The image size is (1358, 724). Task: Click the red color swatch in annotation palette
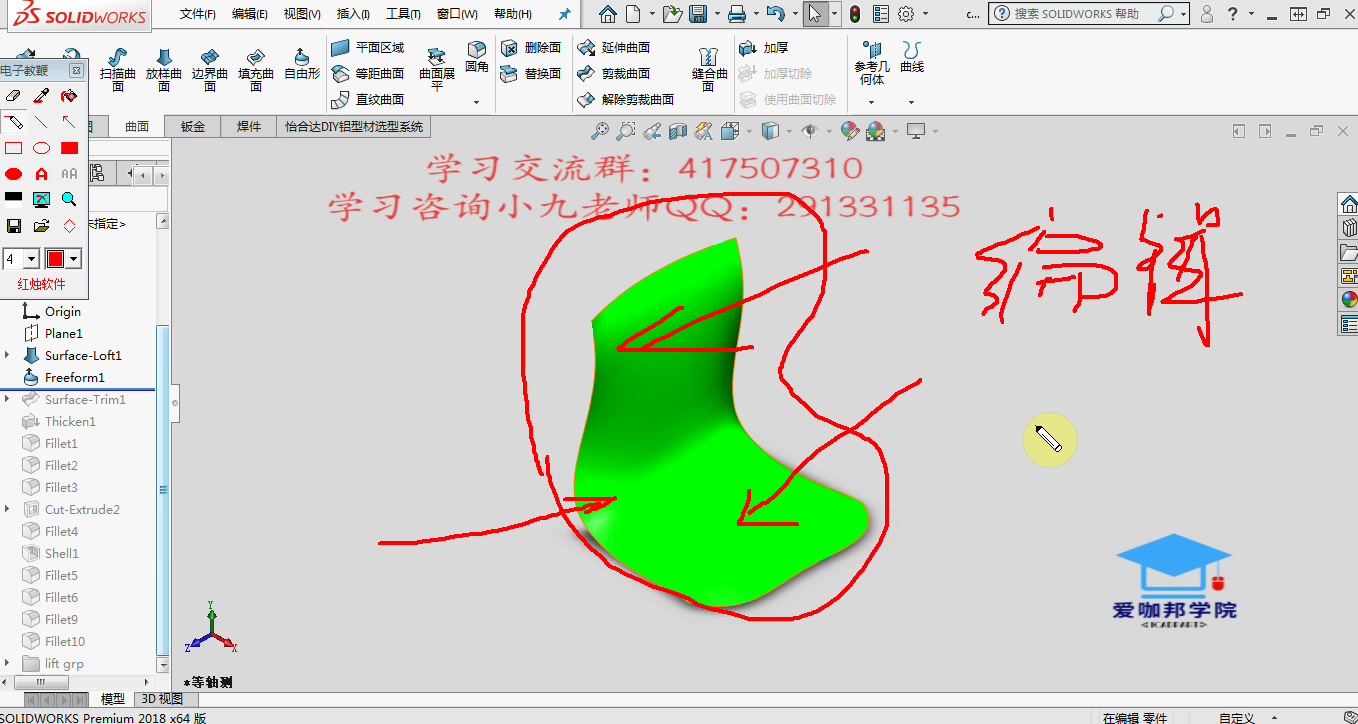point(55,259)
